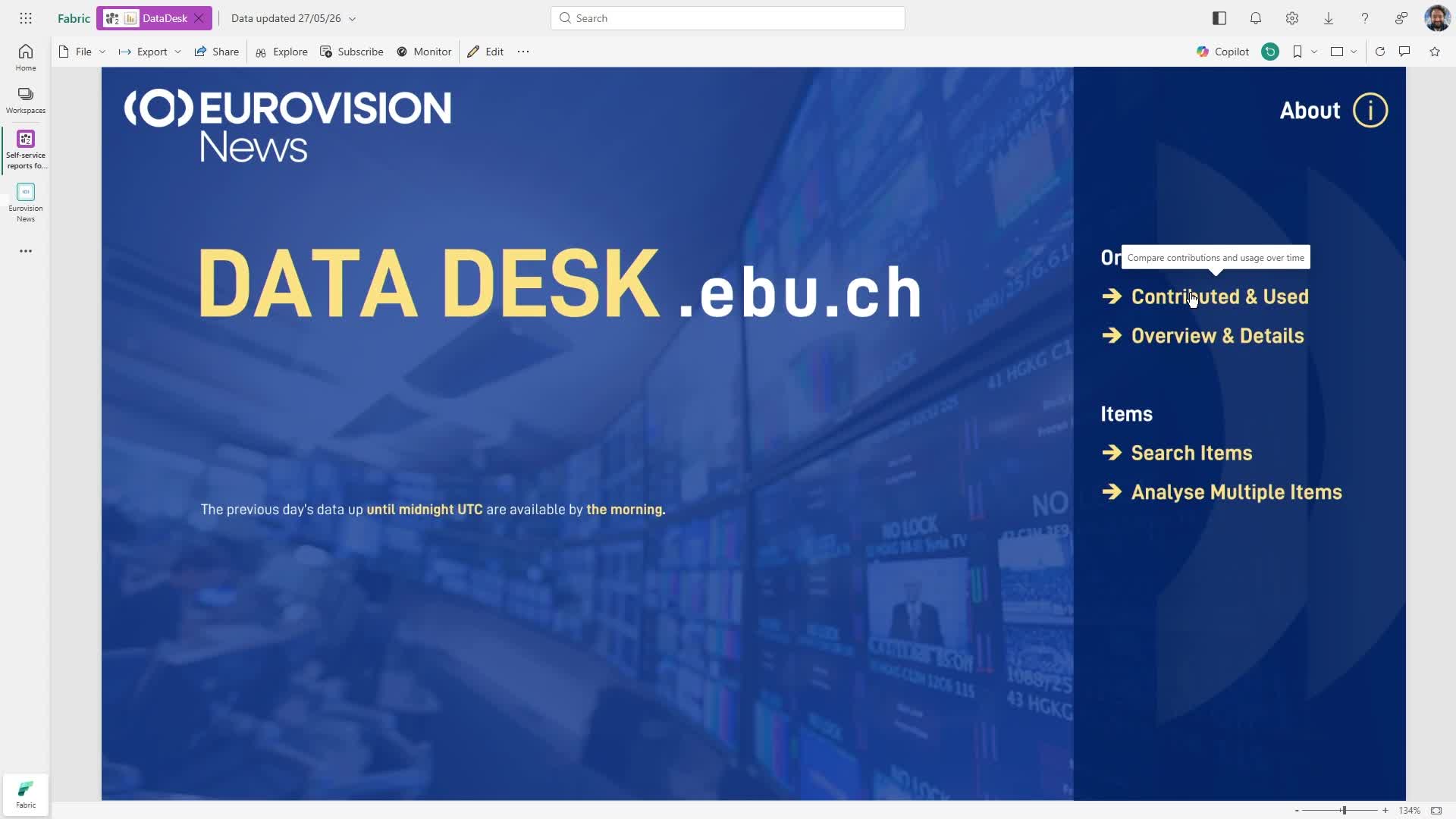Open the File menu
Image resolution: width=1456 pixels, height=819 pixels.
coord(75,52)
